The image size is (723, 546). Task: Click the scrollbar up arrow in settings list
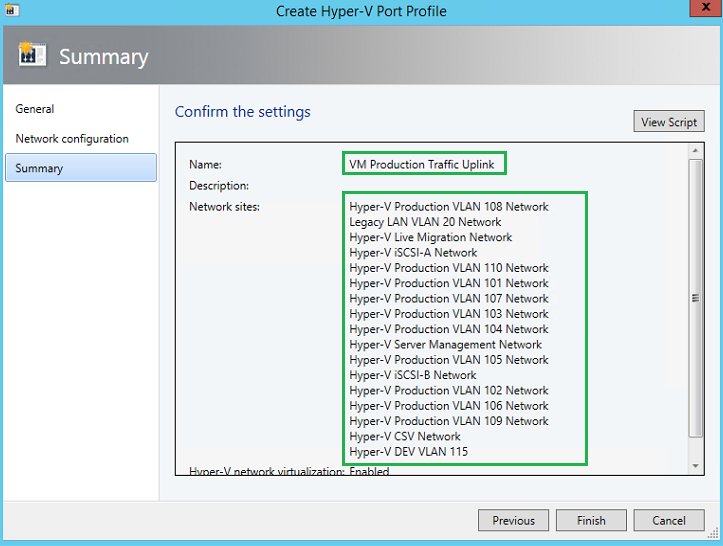pos(695,151)
